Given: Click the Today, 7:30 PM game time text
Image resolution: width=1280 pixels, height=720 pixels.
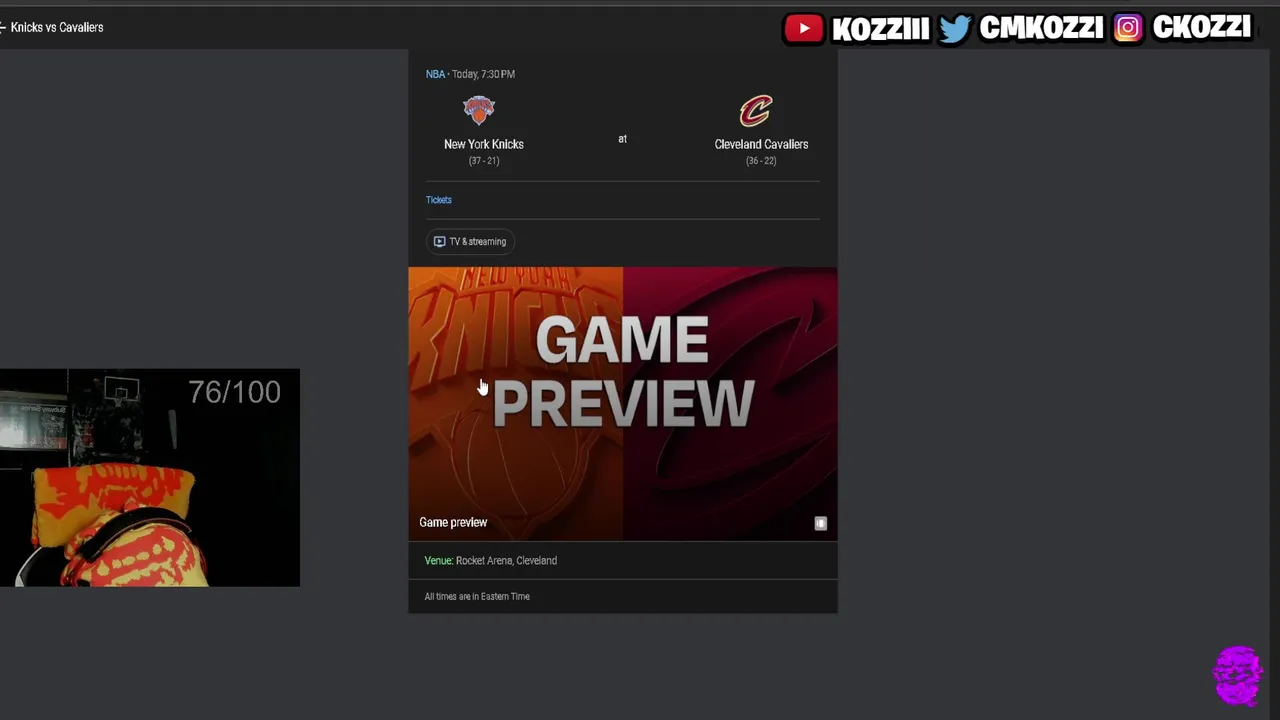Looking at the screenshot, I should click(483, 74).
